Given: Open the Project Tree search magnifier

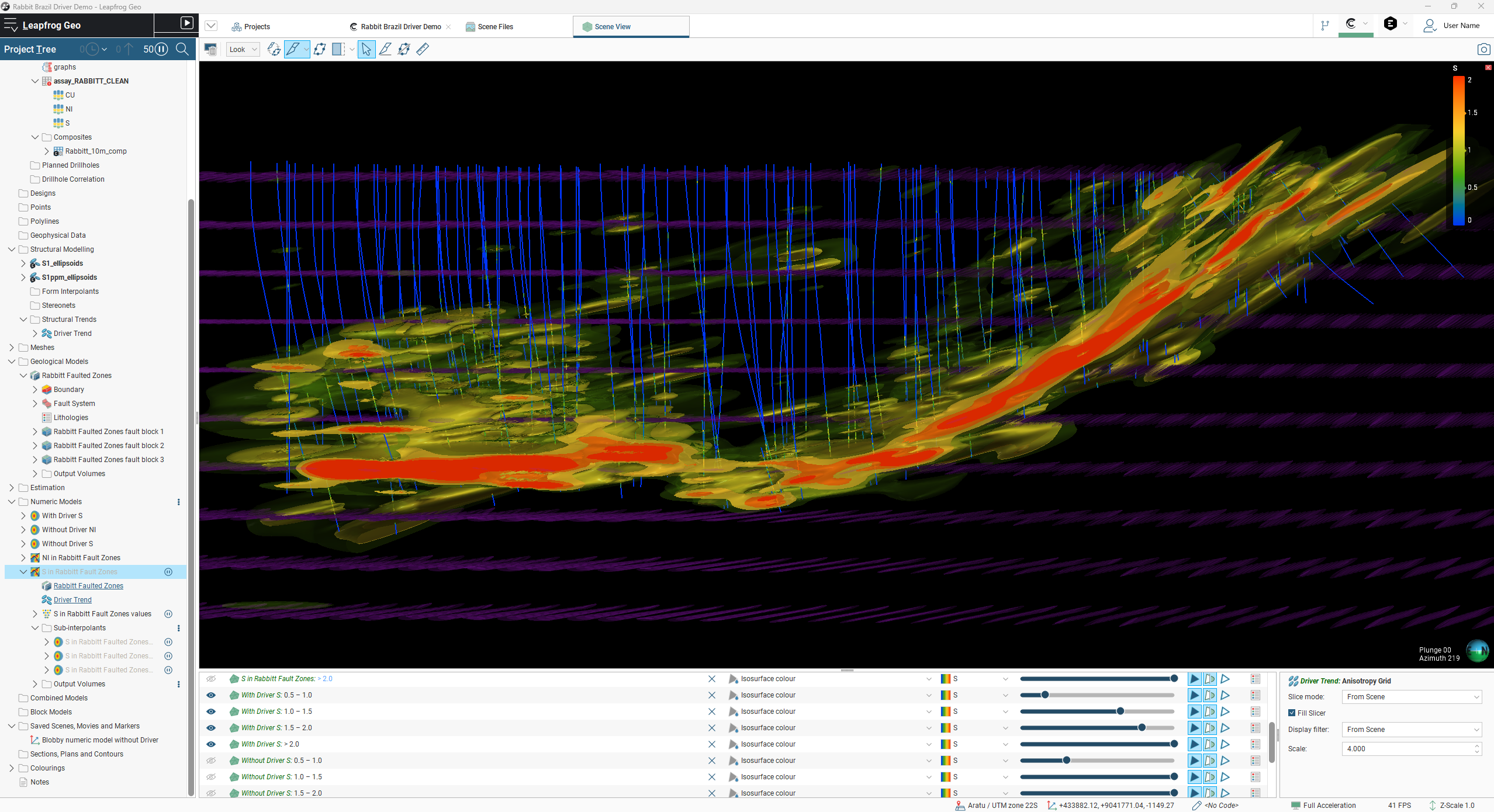Looking at the screenshot, I should (x=182, y=49).
